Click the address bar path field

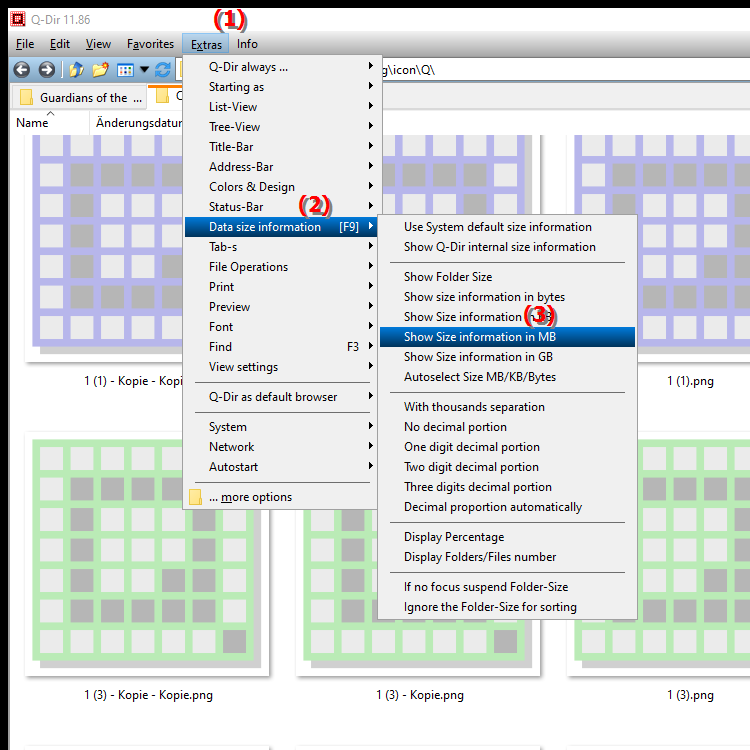(564, 70)
